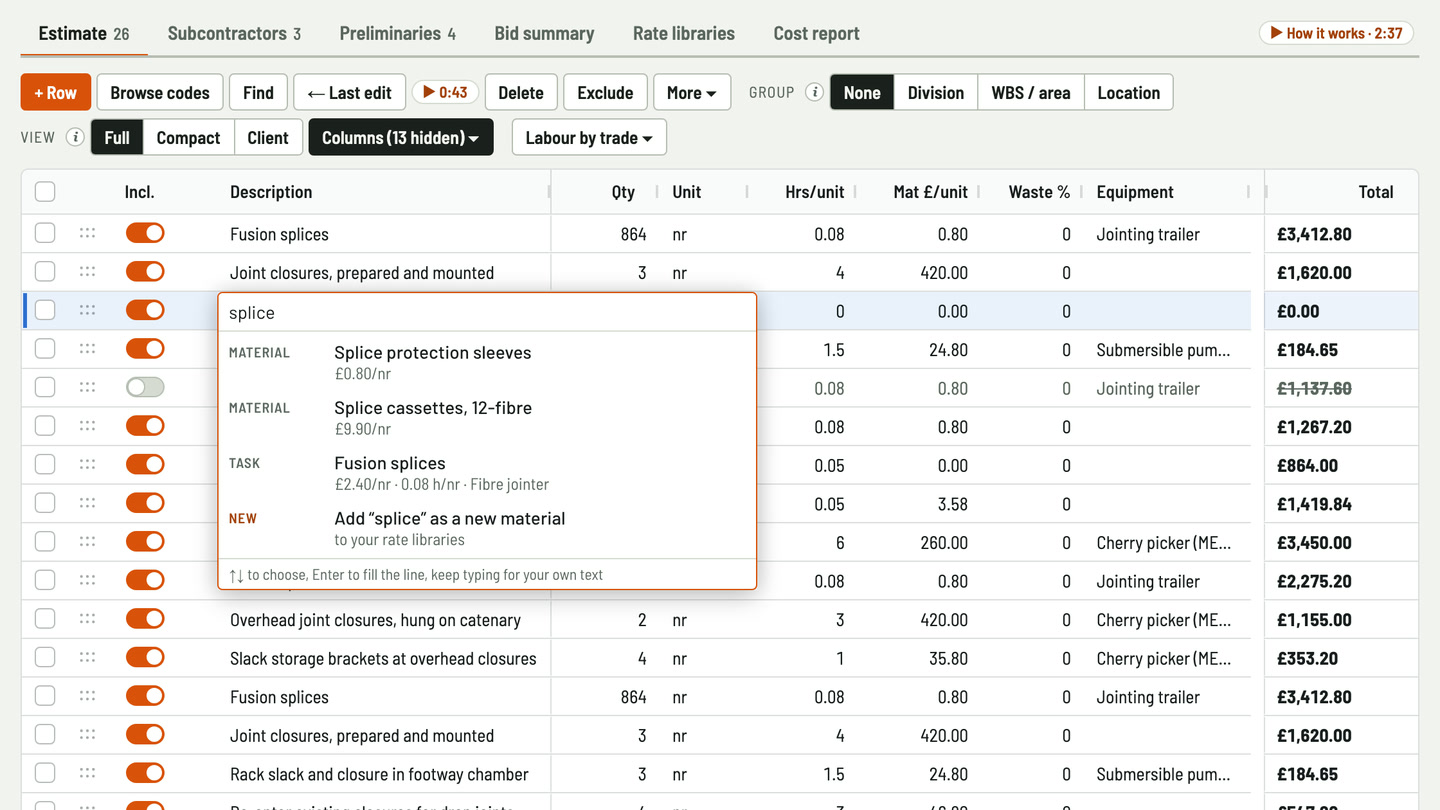
Task: Tick the select-all checkbox in table header
Action: point(45,192)
